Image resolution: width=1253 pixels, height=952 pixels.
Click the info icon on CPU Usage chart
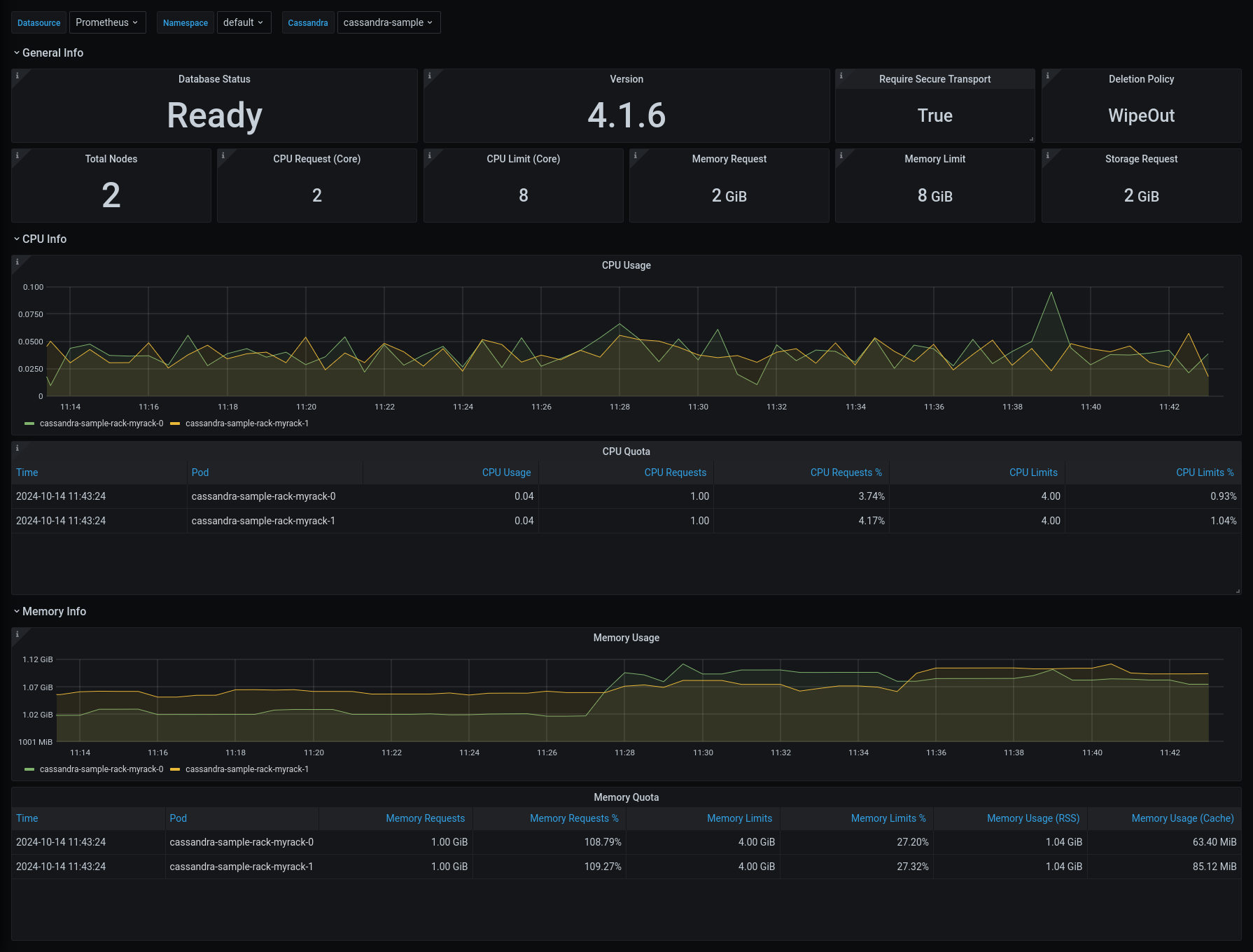click(17, 260)
